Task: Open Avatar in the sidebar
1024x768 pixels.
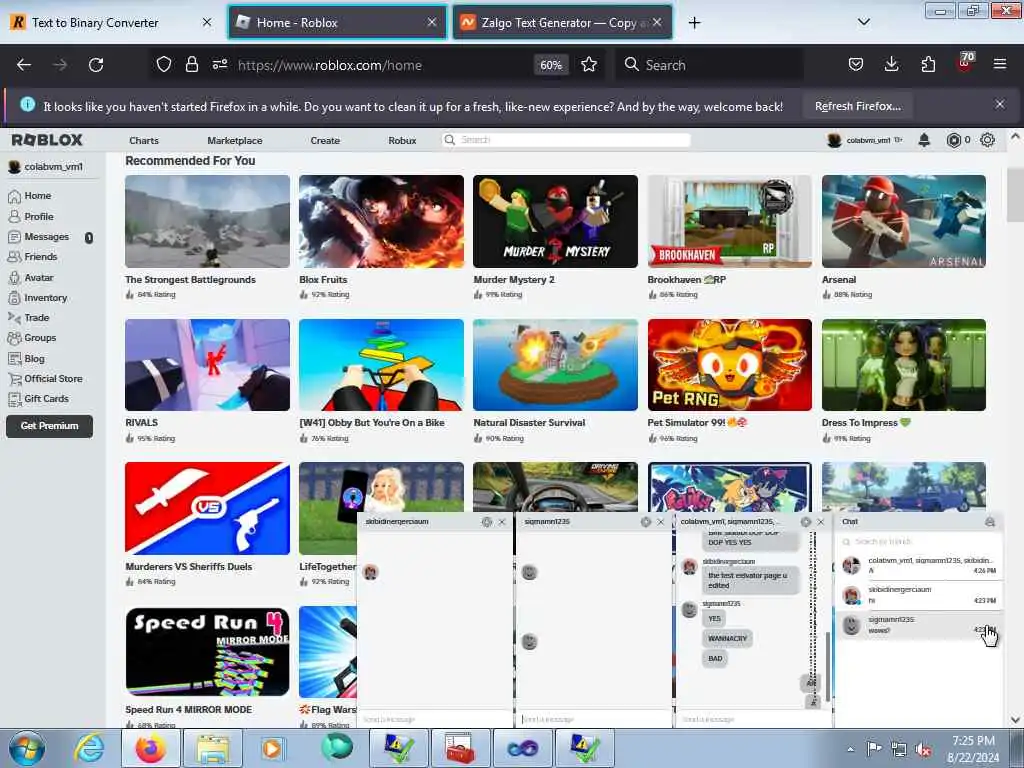Action: click(39, 278)
